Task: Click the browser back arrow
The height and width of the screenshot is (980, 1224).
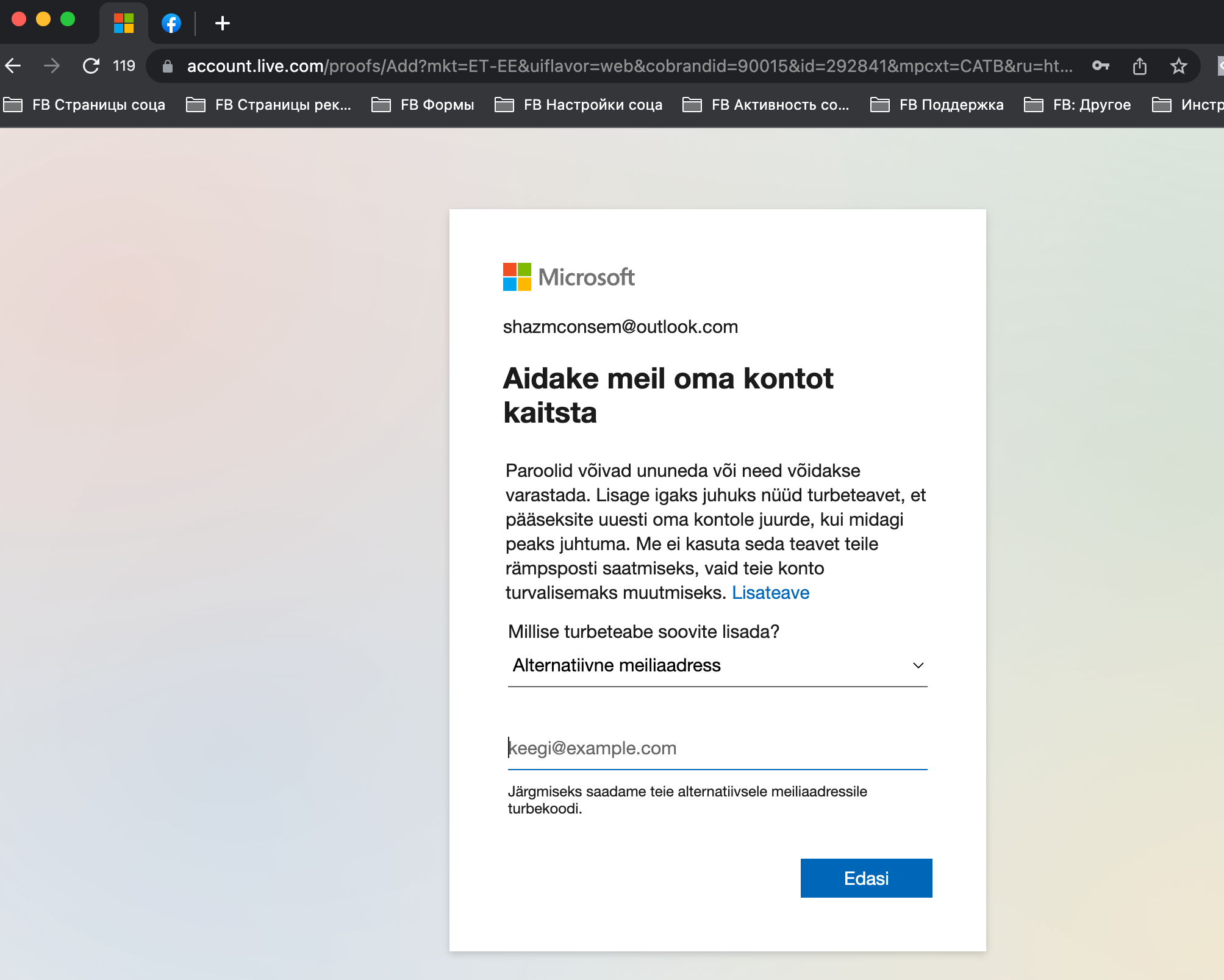Action: point(13,66)
